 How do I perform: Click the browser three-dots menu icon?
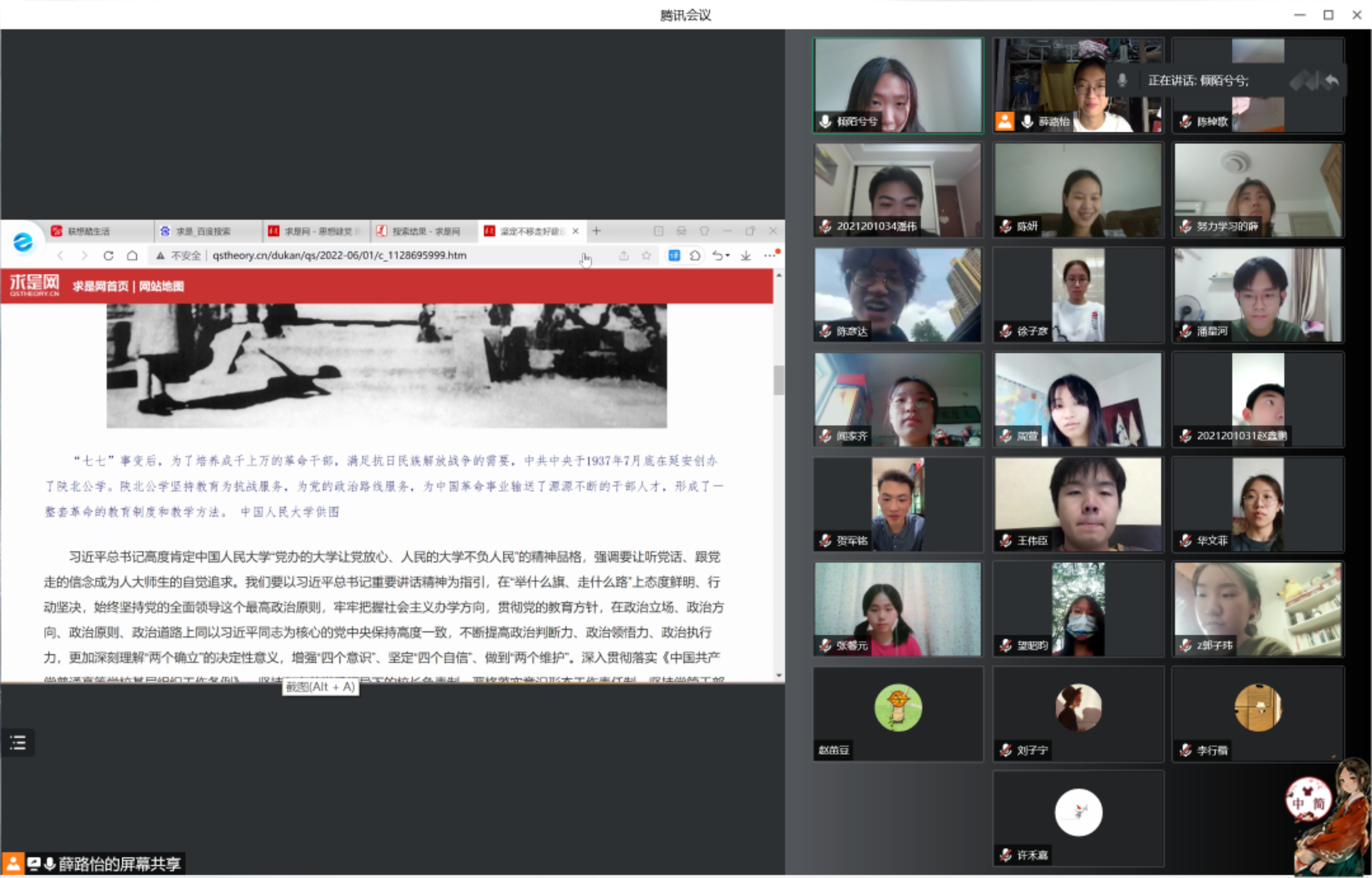coord(770,255)
